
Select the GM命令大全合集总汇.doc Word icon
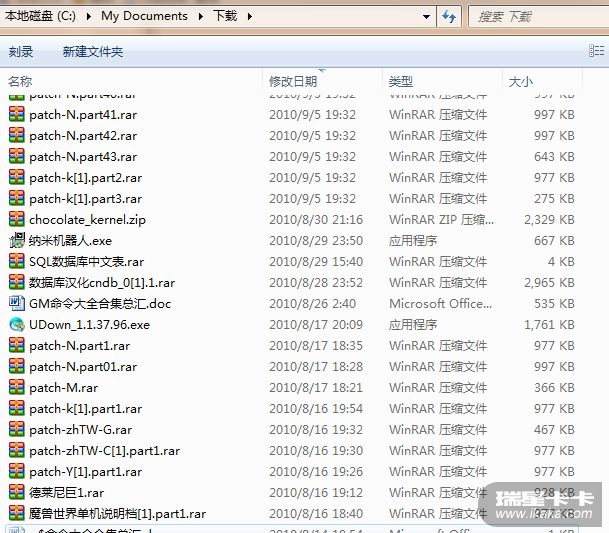pos(17,303)
